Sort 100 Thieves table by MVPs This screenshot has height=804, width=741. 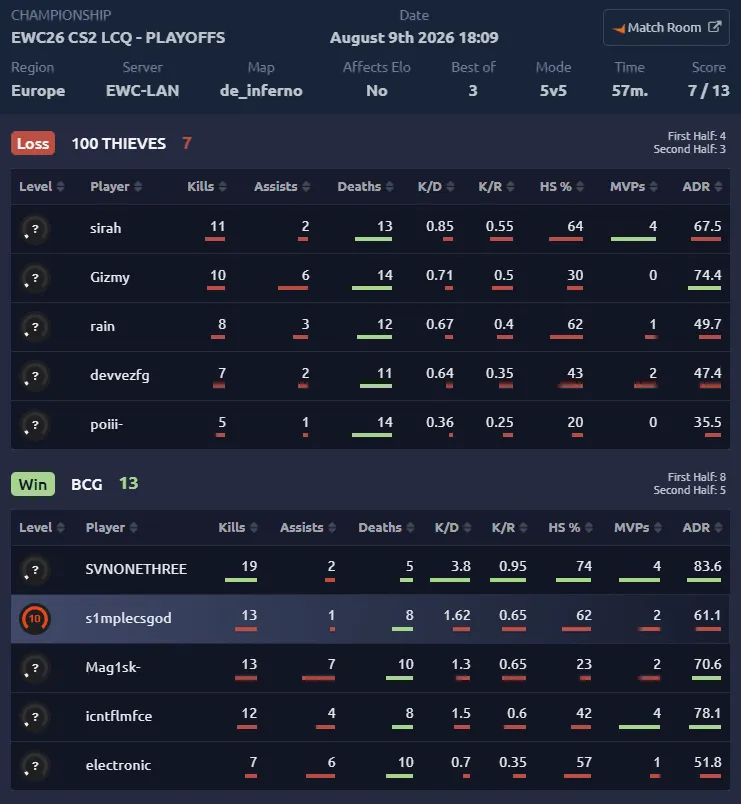634,187
